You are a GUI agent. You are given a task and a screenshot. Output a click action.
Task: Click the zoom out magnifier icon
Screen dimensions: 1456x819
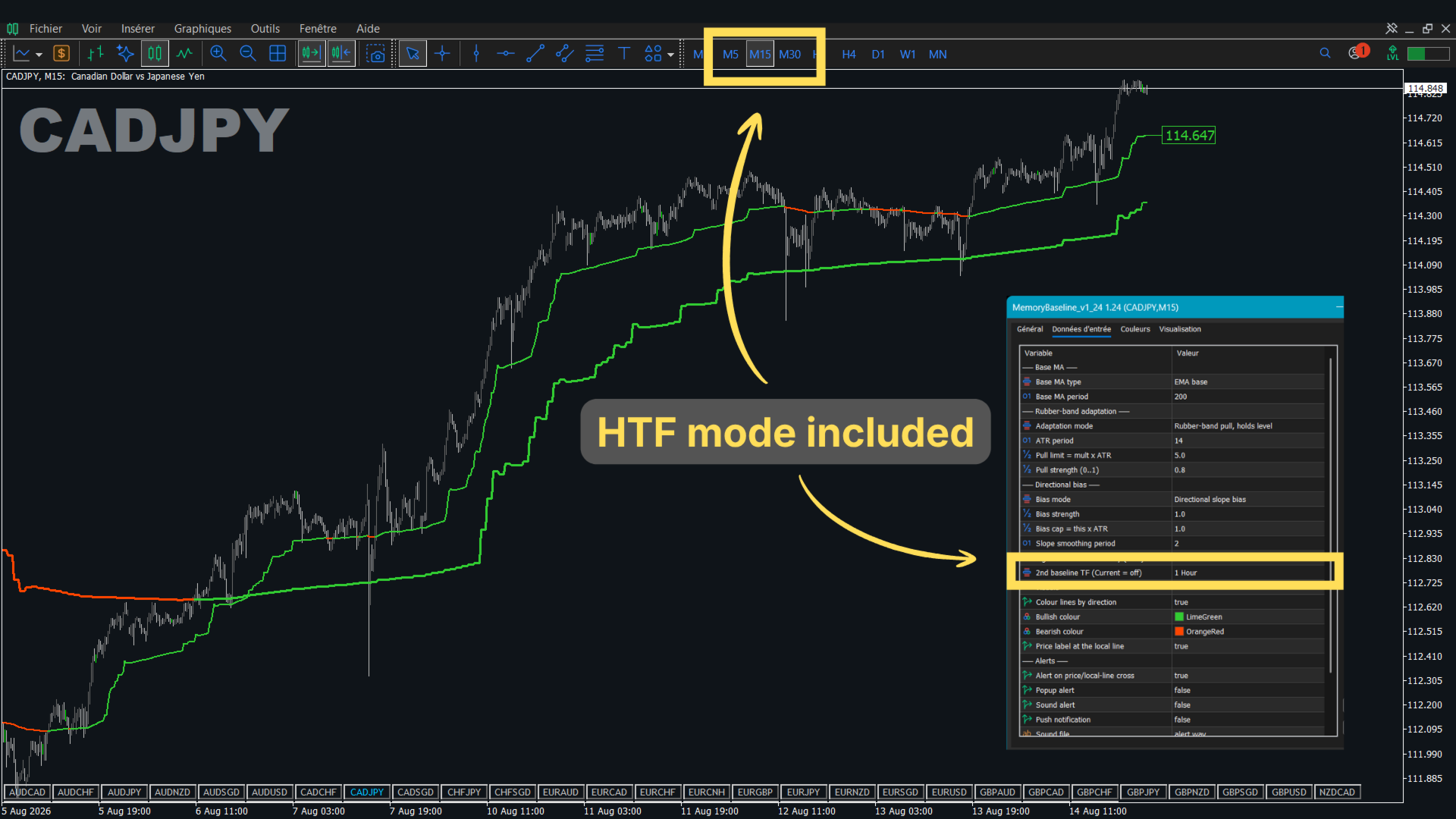click(x=248, y=54)
